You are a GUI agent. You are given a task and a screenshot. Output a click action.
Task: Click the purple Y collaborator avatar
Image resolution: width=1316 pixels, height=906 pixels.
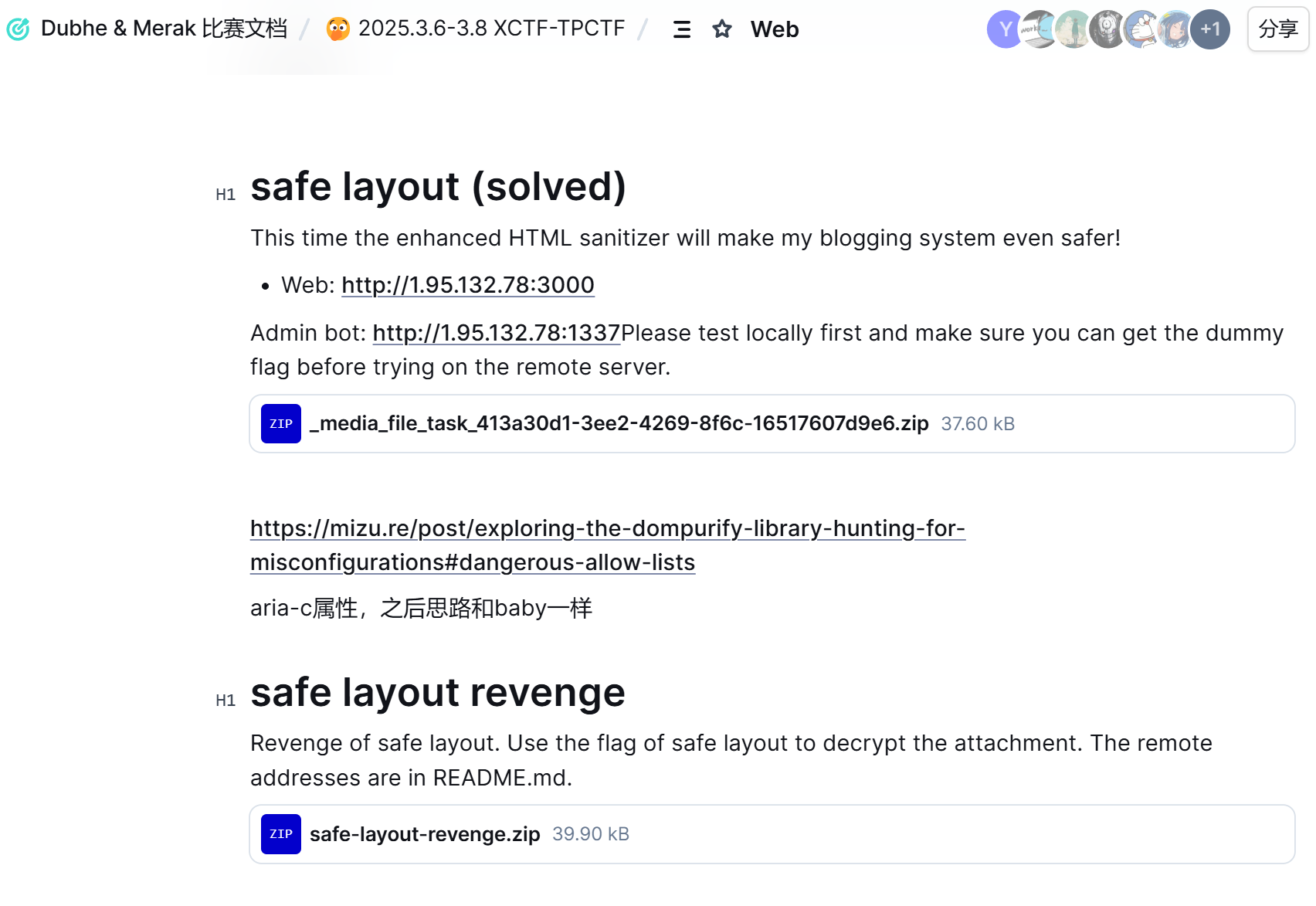pyautogui.click(x=1004, y=29)
